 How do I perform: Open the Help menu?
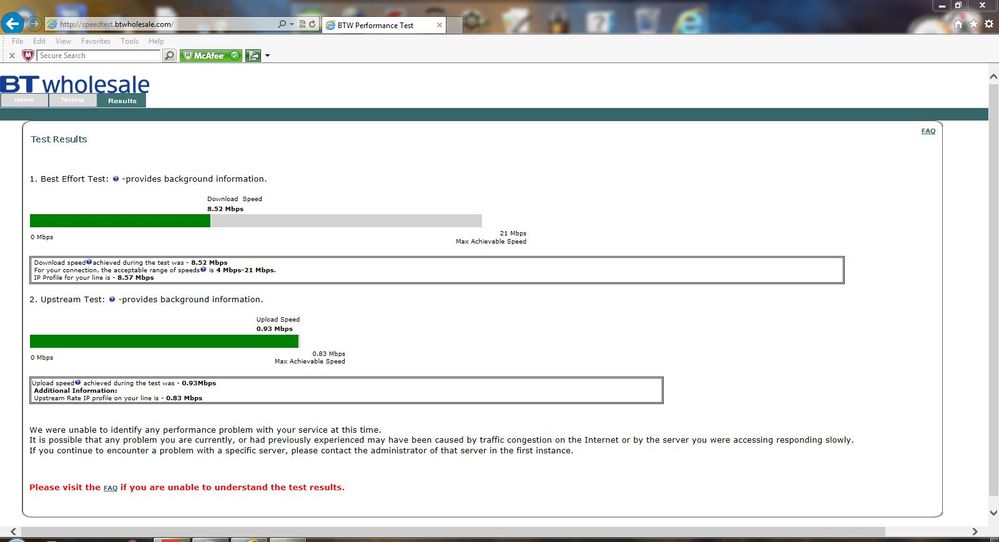tap(156, 41)
